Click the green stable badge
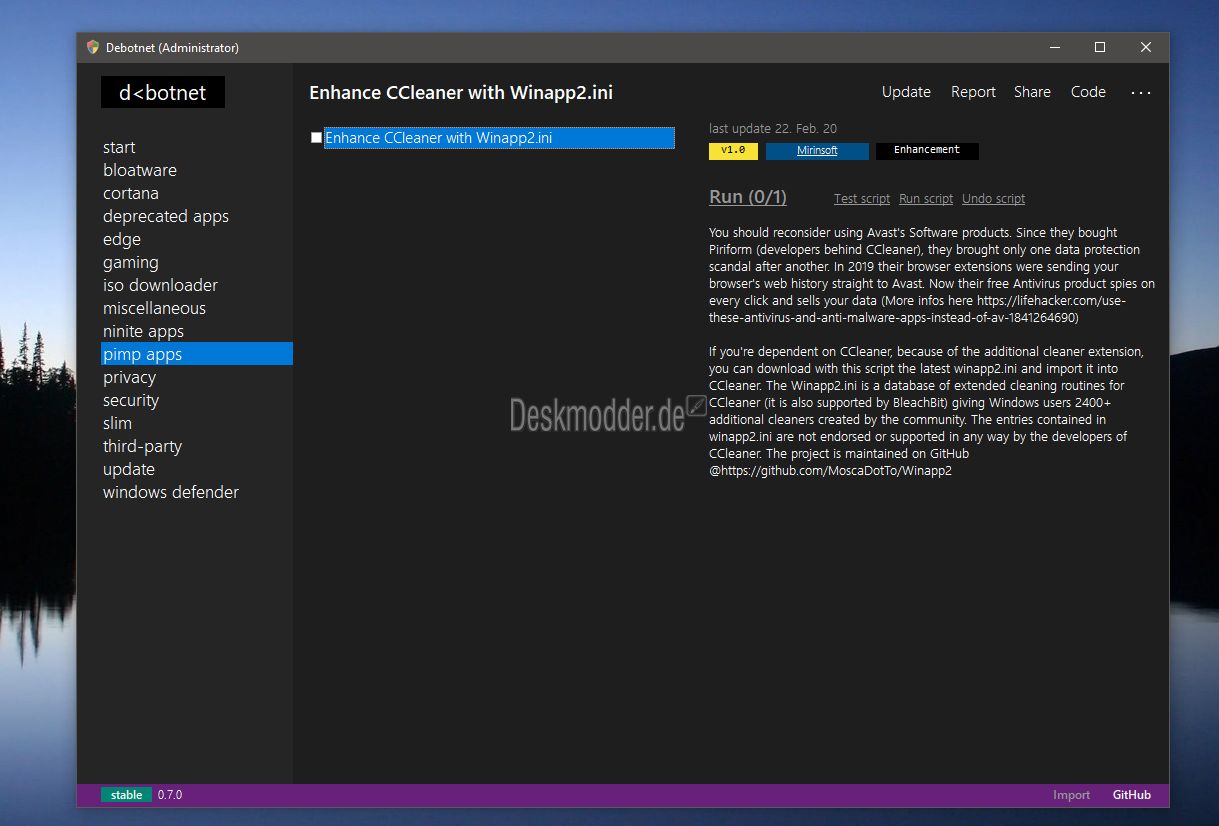 [x=126, y=795]
